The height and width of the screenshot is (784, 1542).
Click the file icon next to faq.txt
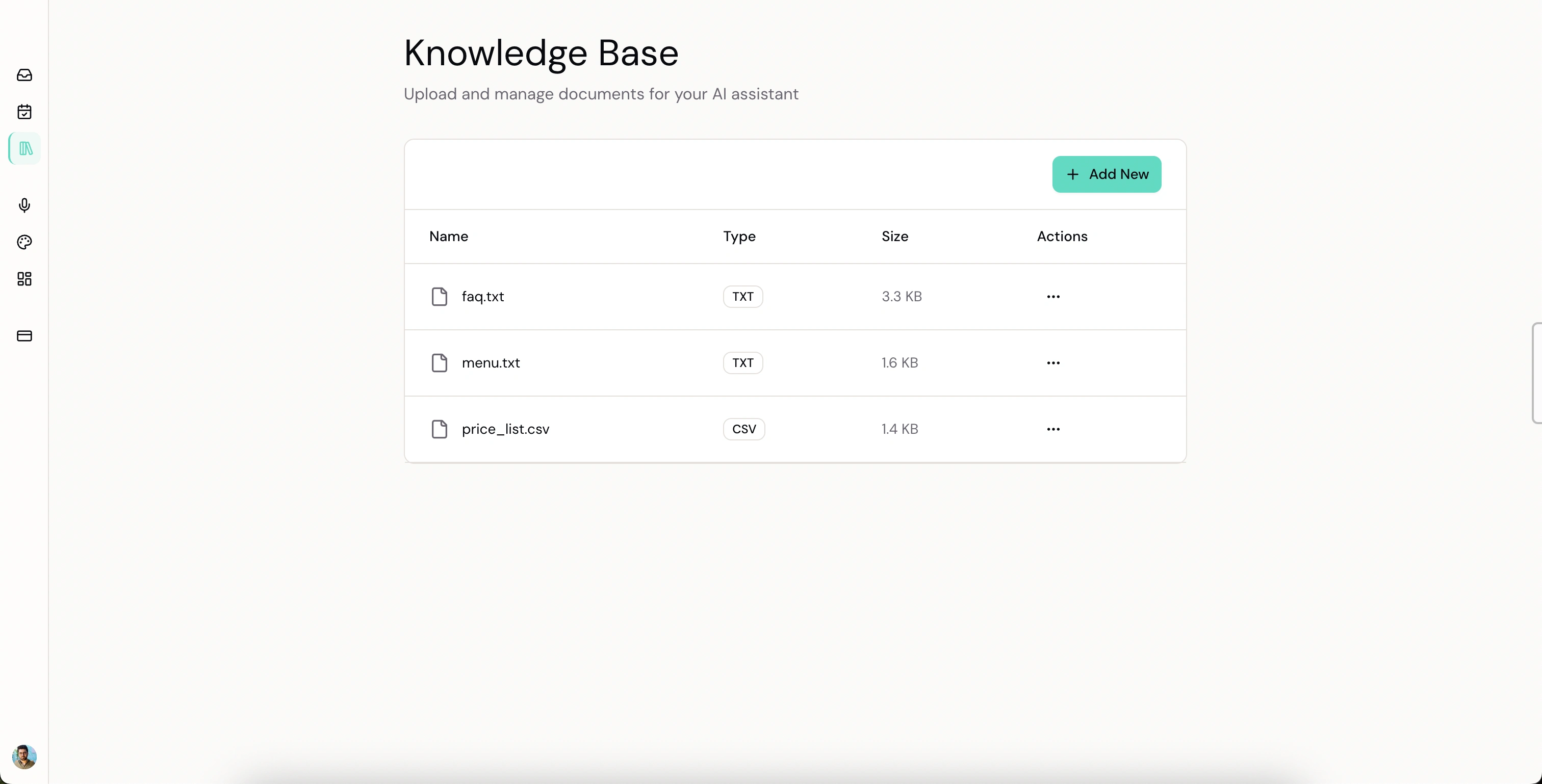click(x=440, y=297)
